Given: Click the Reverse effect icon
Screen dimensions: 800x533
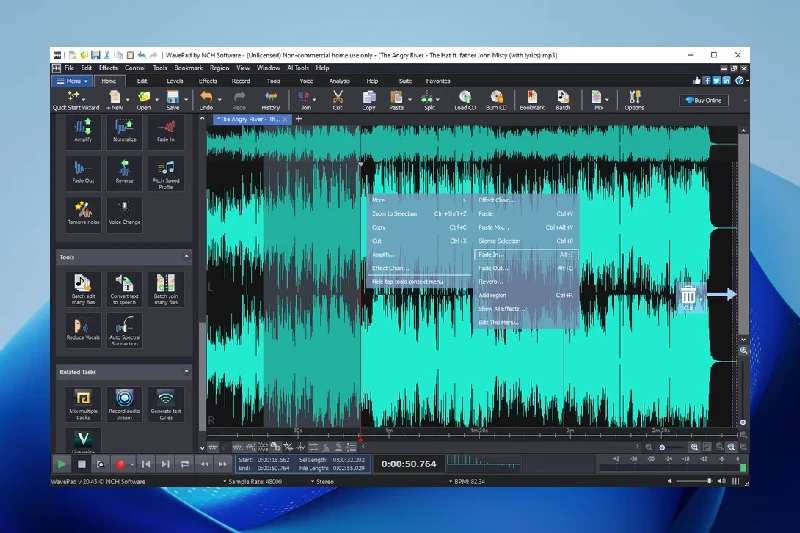Looking at the screenshot, I should [x=124, y=172].
